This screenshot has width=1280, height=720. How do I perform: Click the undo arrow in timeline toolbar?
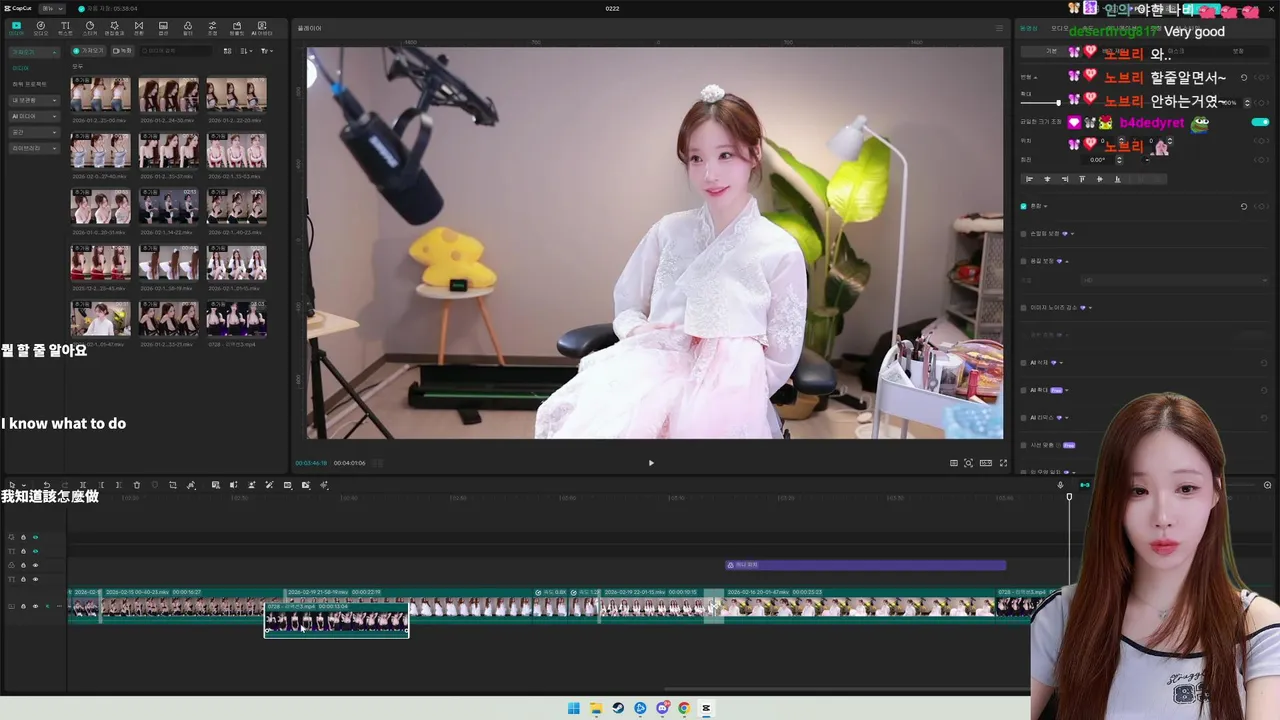46,485
